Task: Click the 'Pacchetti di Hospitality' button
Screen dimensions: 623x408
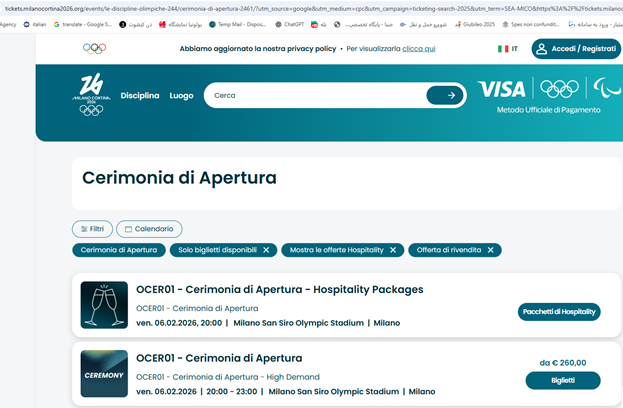Action: coord(559,312)
